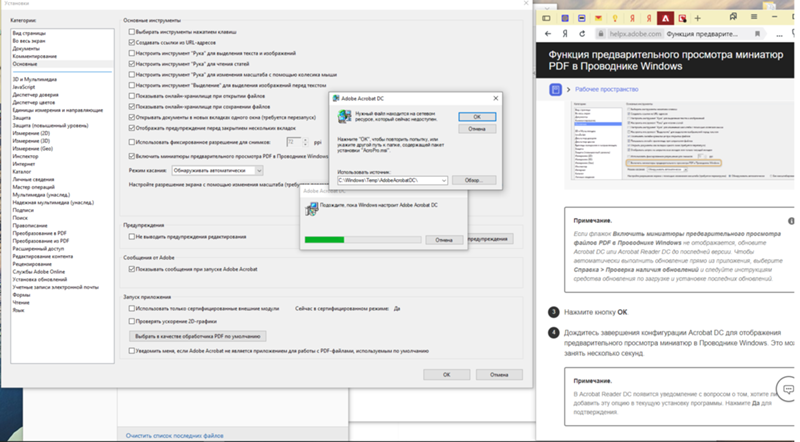This screenshot has height=442, width=800.
Task: Select 'Документы' category
Action: (x=26, y=48)
